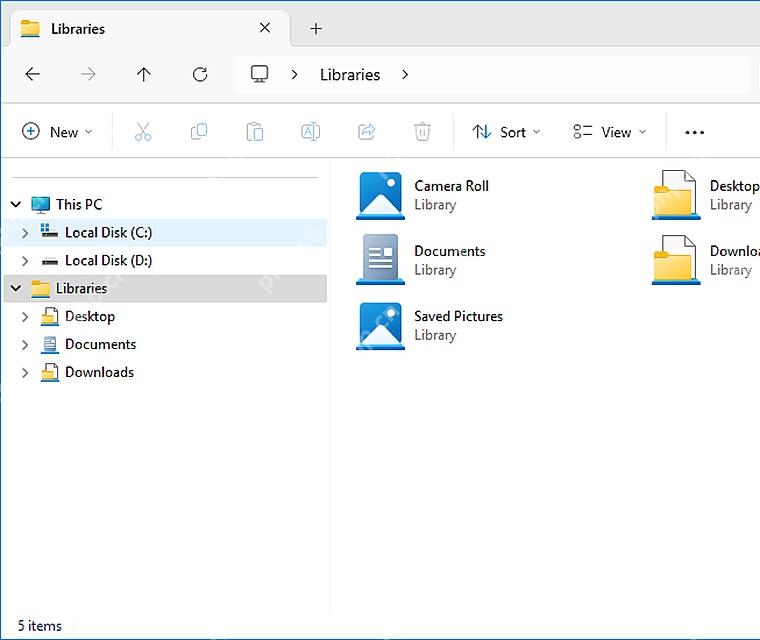Expand the Documents node in sidebar
This screenshot has height=640, width=760.
click(25, 345)
